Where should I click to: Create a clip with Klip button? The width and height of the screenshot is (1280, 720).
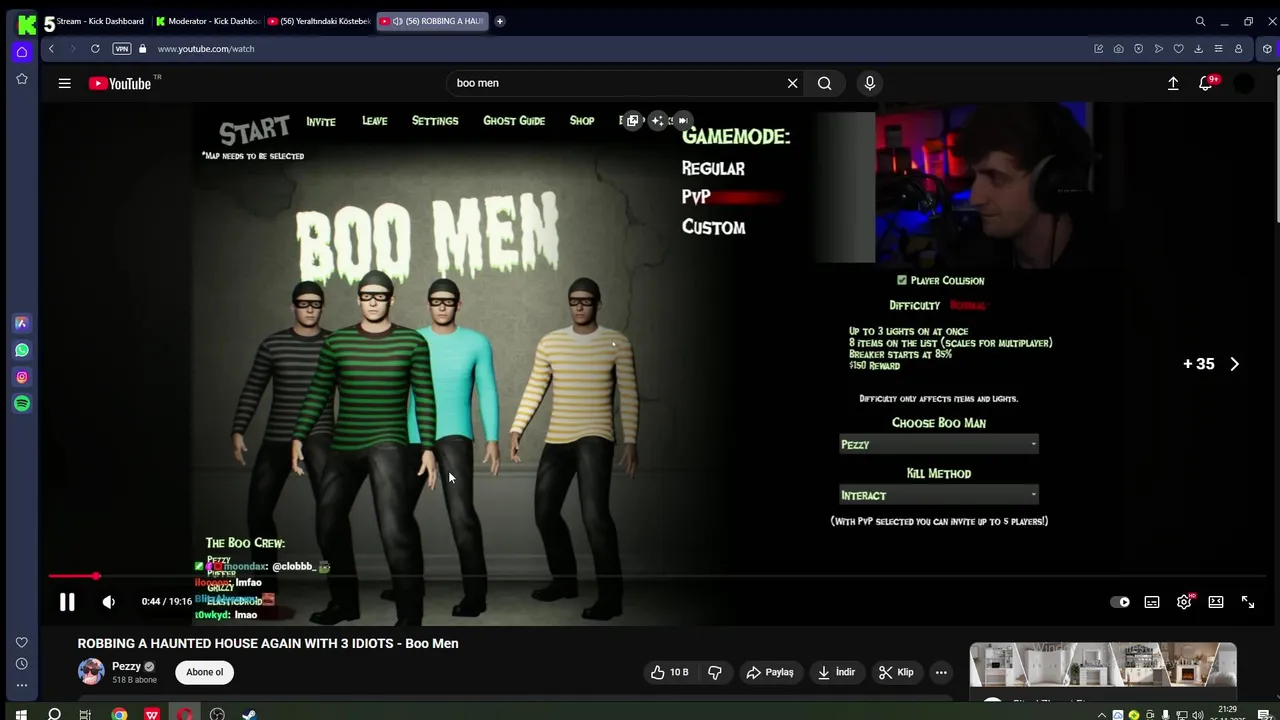[896, 672]
